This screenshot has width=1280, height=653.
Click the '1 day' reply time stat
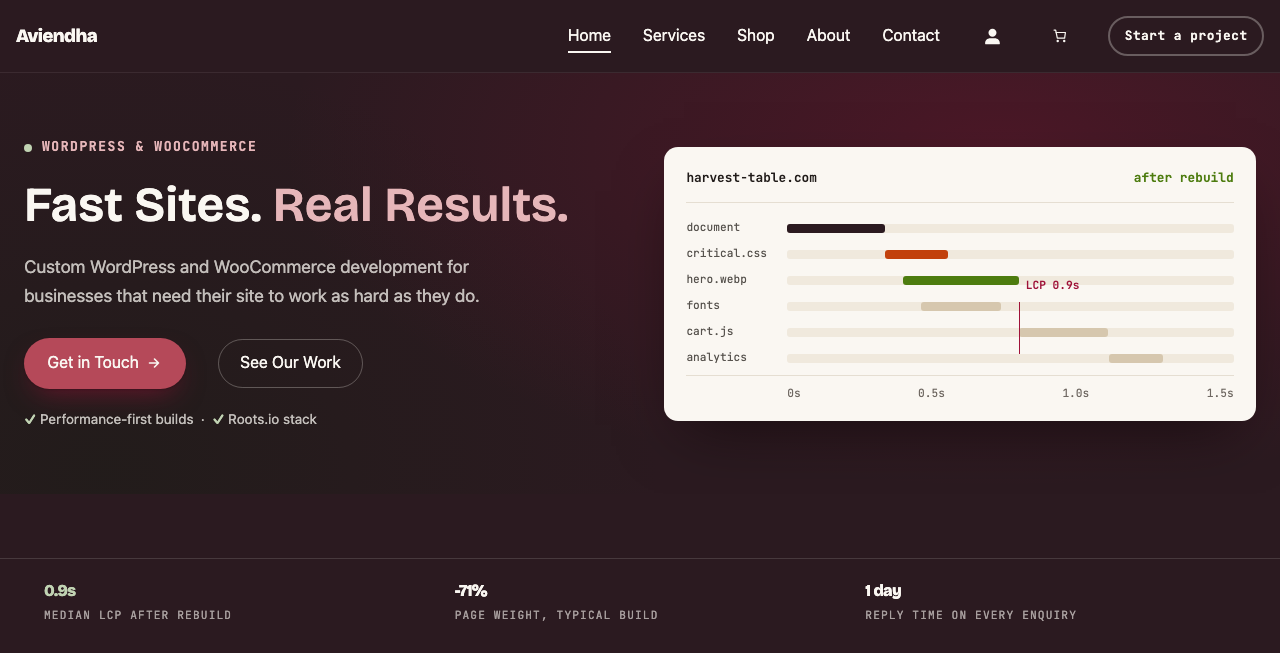[883, 591]
